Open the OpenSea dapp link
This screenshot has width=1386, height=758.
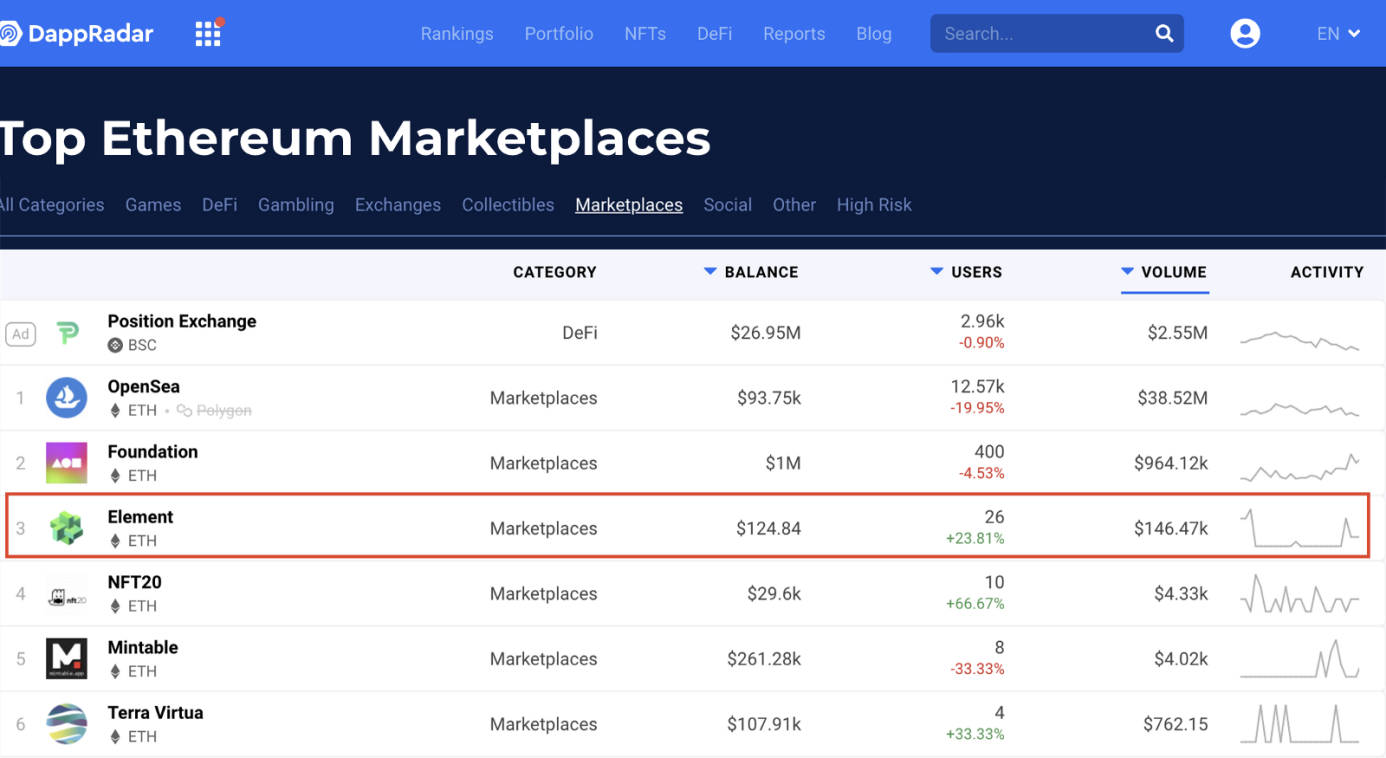pyautogui.click(x=144, y=387)
